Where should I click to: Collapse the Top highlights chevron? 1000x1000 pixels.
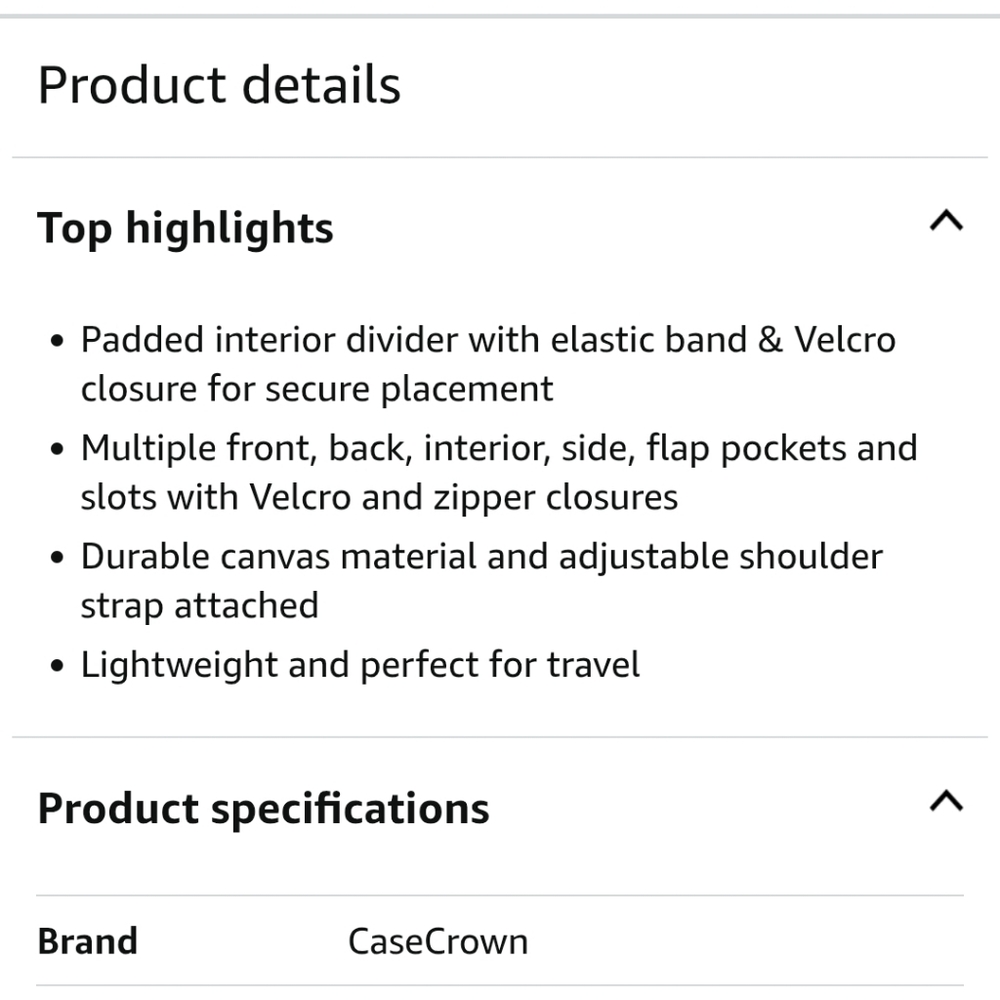tap(946, 221)
